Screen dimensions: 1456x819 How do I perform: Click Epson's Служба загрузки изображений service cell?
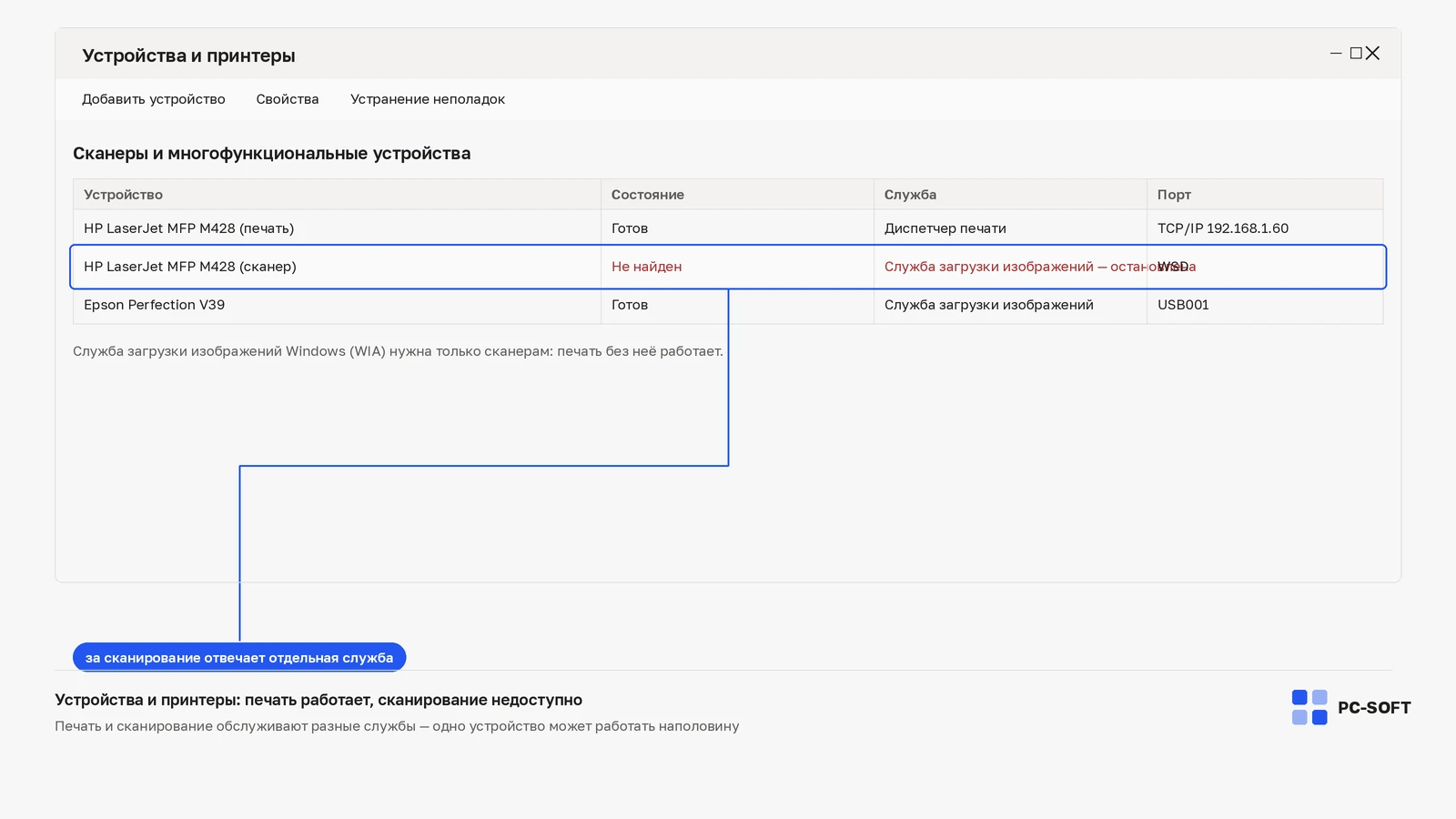tap(989, 305)
